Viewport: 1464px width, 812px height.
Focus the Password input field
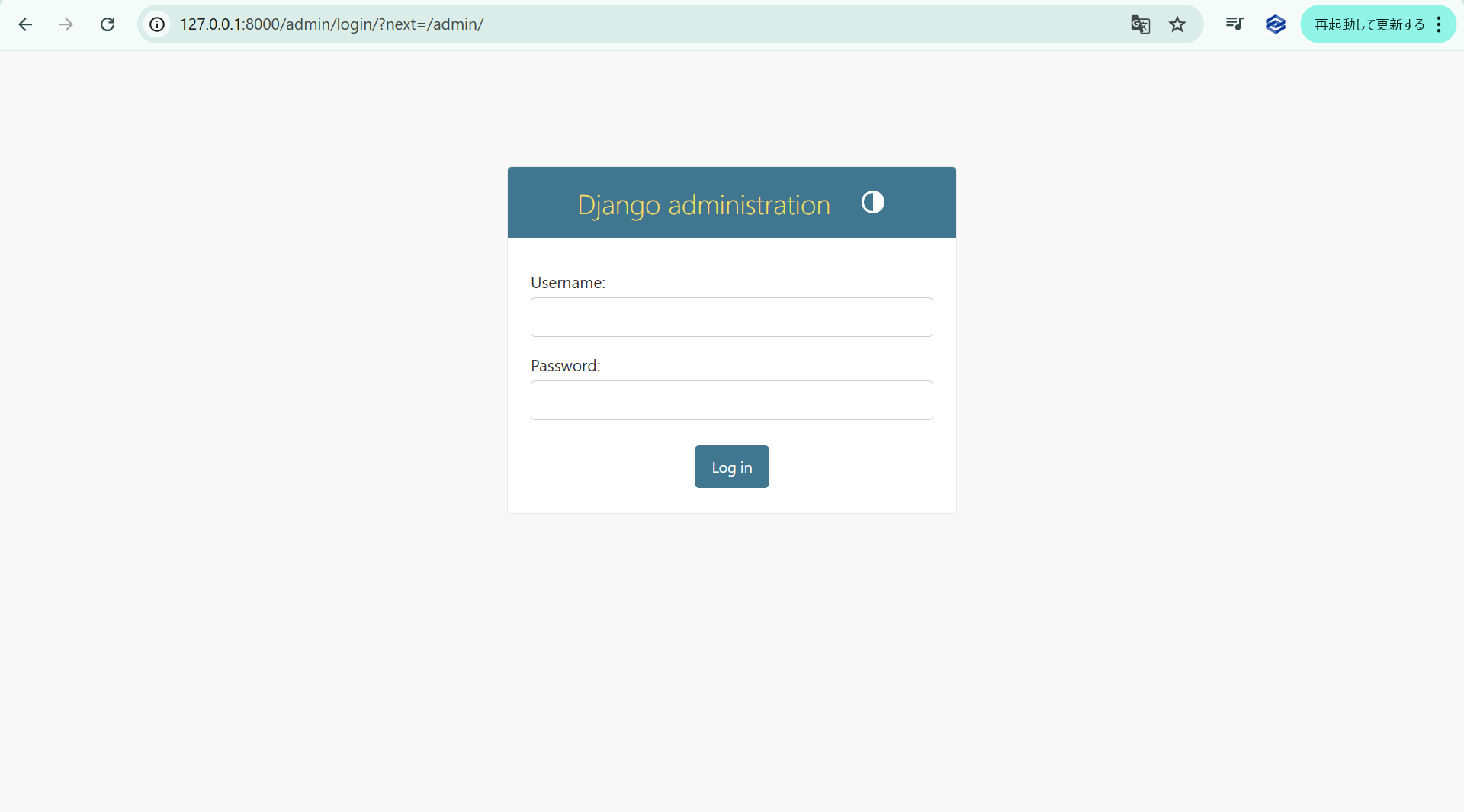pyautogui.click(x=731, y=400)
